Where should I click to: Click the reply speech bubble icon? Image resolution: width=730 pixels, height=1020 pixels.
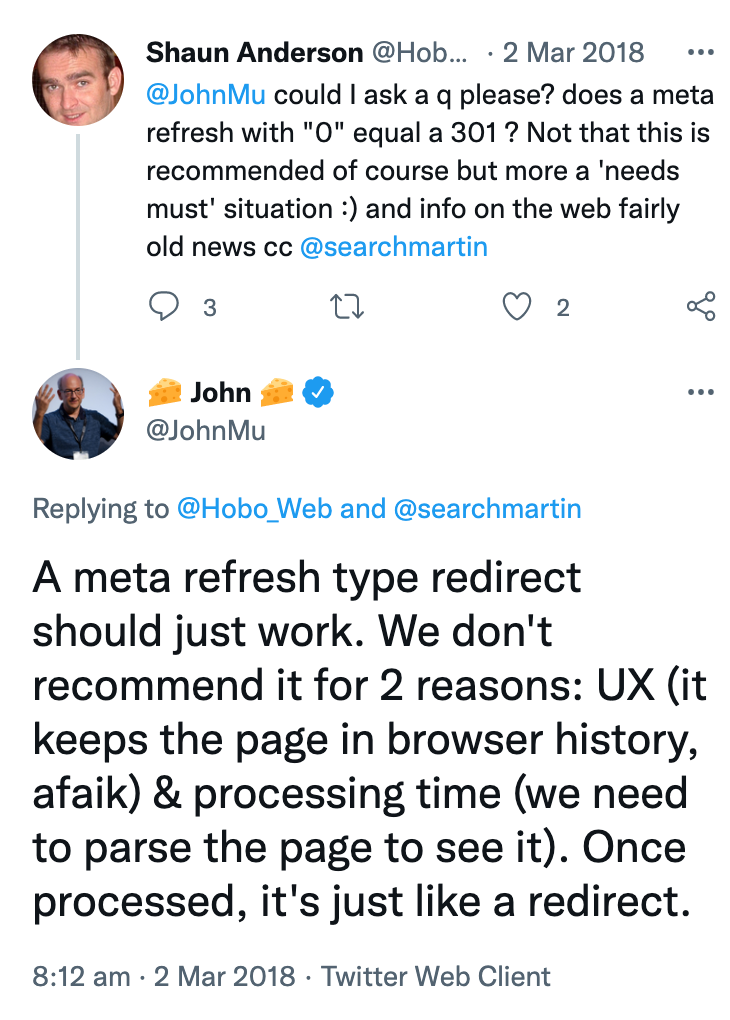[x=163, y=307]
